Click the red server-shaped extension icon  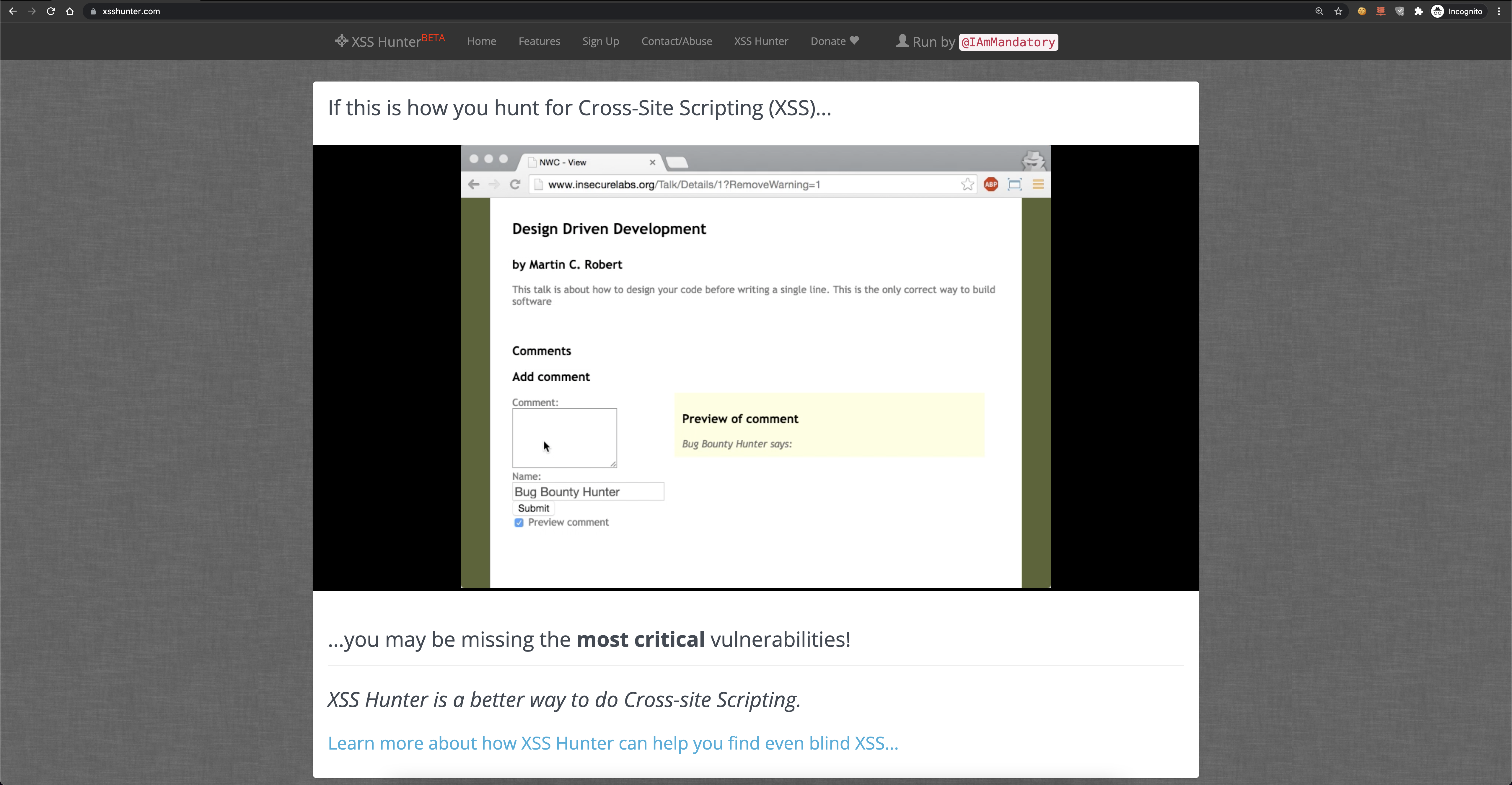point(1381,11)
